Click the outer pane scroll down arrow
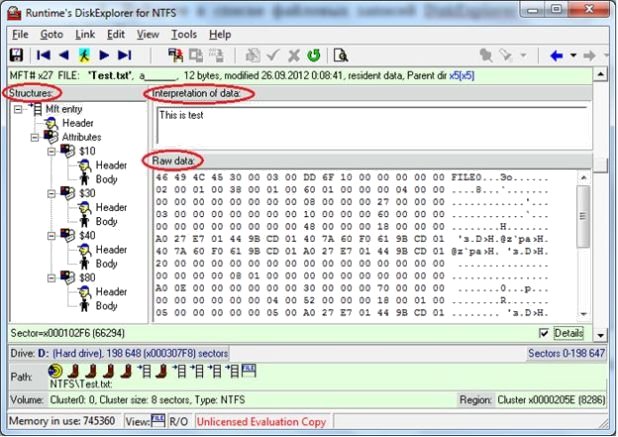This screenshot has width=618, height=437. coord(600,335)
